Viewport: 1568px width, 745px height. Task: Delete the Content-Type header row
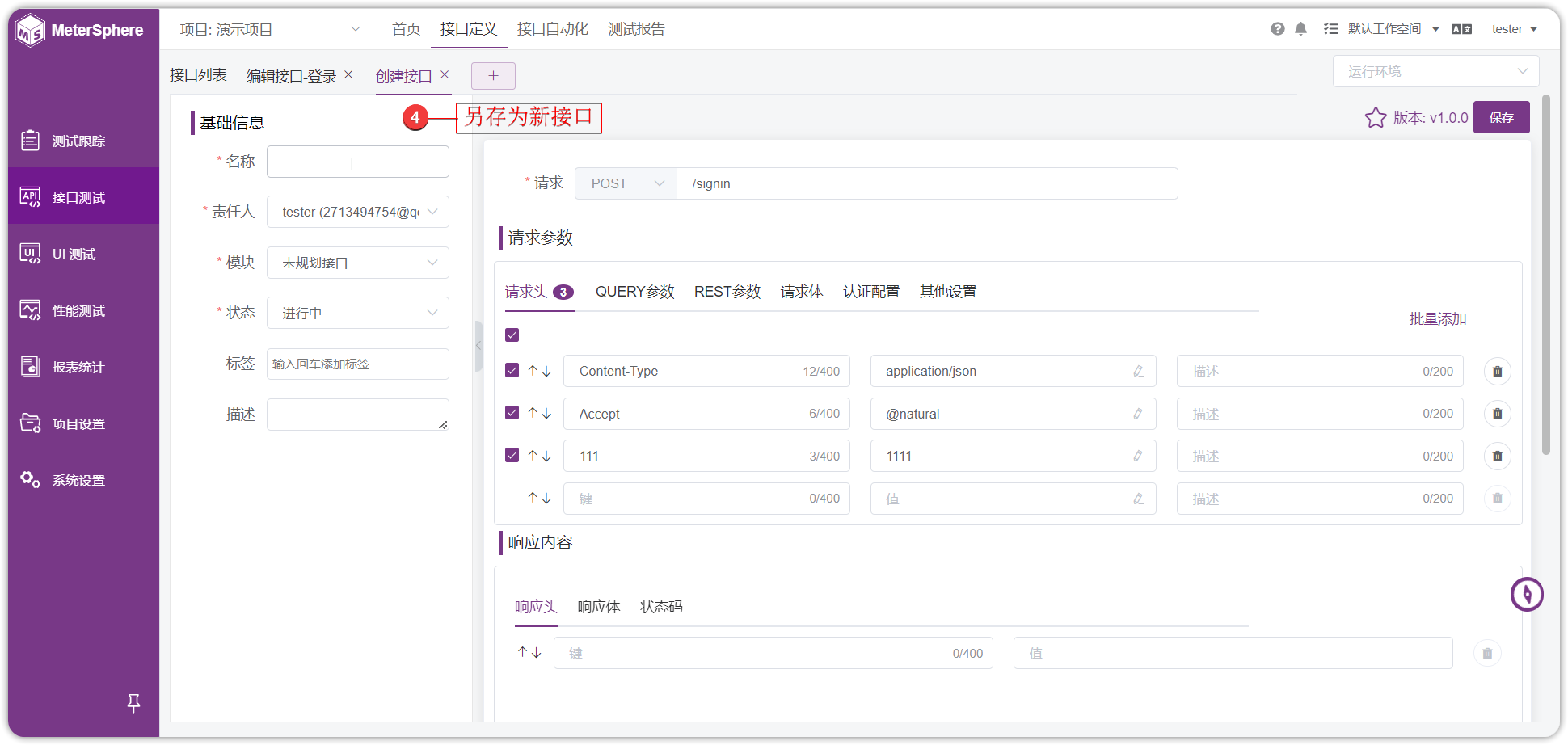point(1497,371)
